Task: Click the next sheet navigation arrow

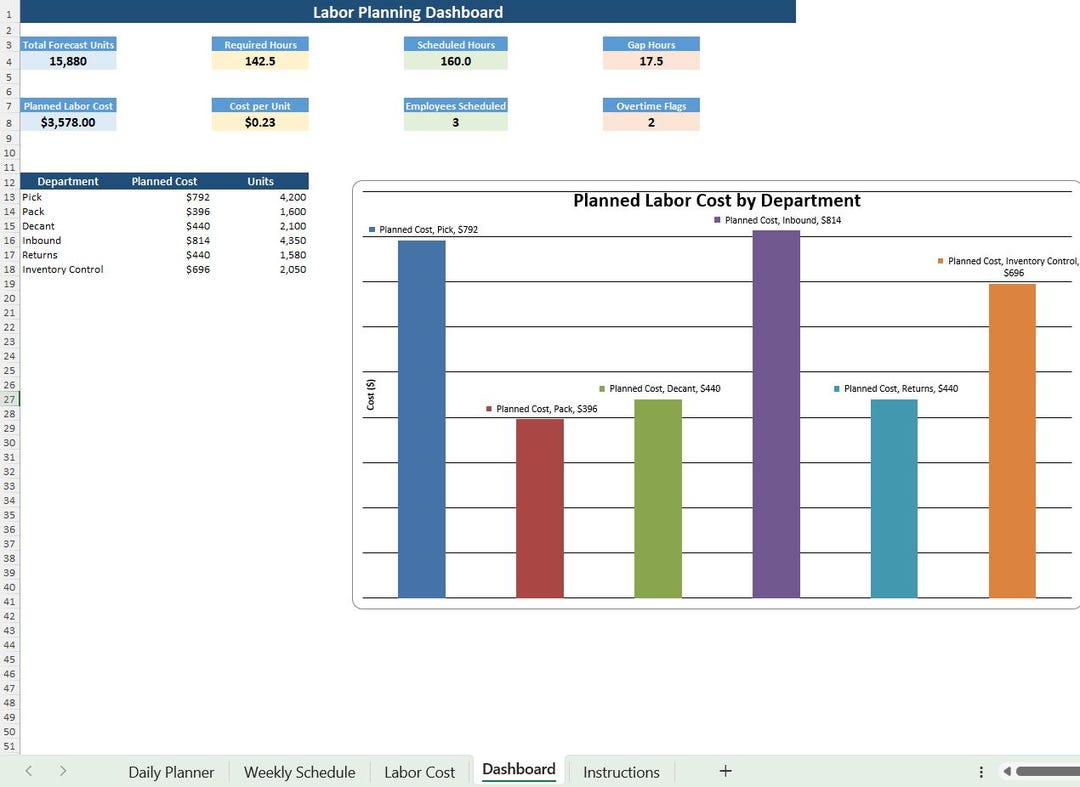Action: pos(63,771)
